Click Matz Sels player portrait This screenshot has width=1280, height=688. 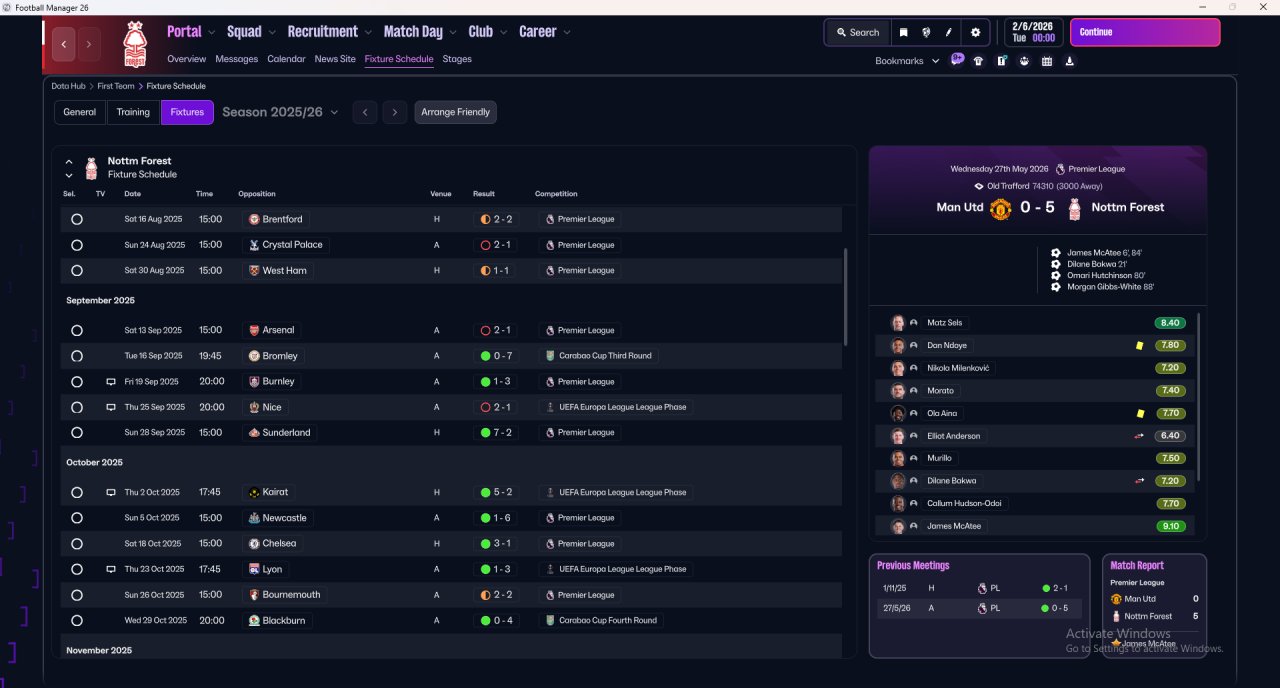click(x=898, y=323)
